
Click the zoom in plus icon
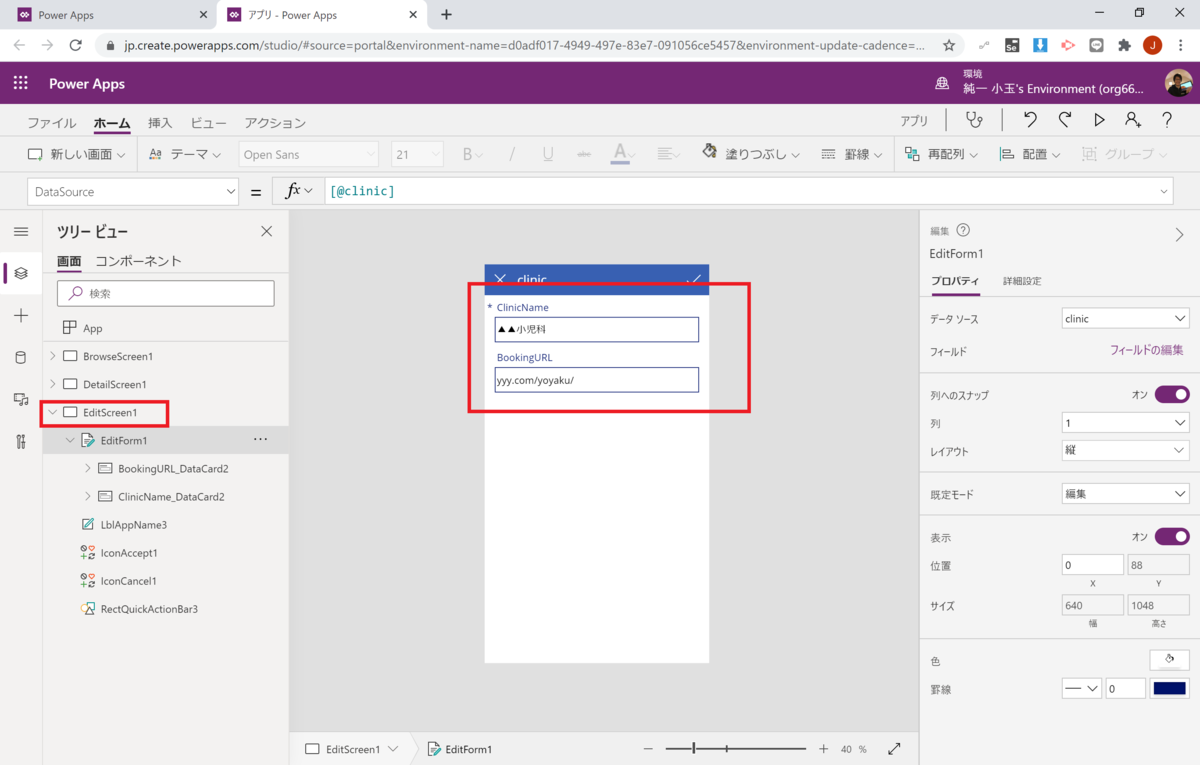823,748
